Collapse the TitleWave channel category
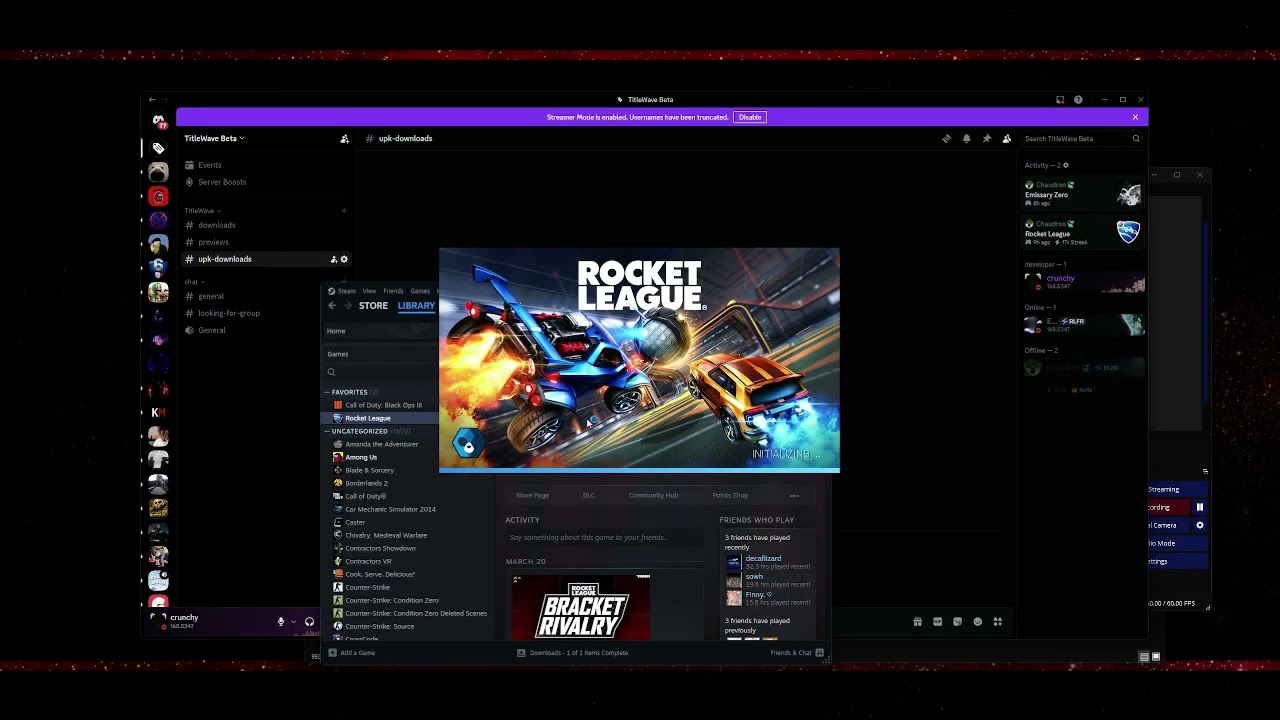 click(x=202, y=211)
